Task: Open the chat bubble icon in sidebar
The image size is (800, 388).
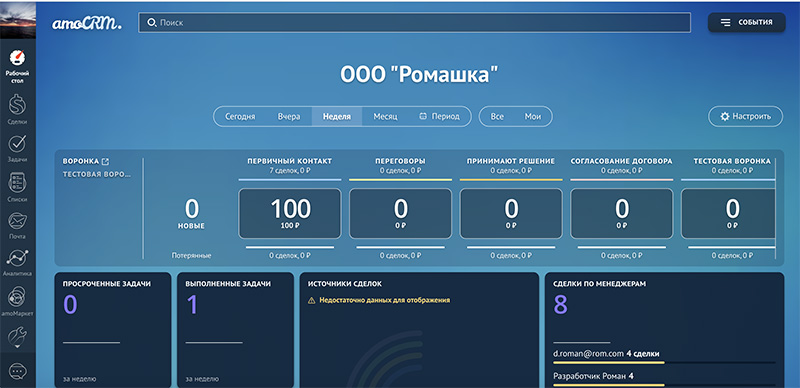Action: (x=17, y=371)
